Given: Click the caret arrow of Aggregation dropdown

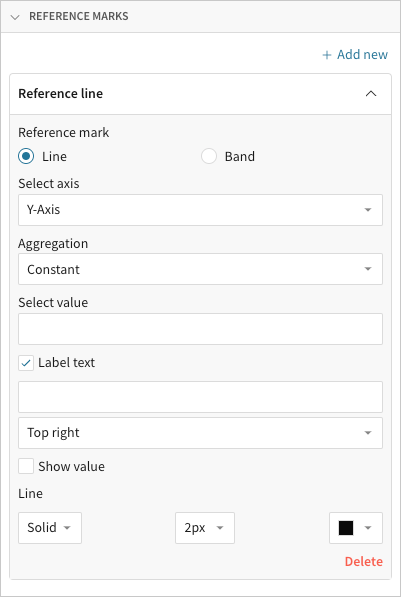Looking at the screenshot, I should click(x=368, y=269).
